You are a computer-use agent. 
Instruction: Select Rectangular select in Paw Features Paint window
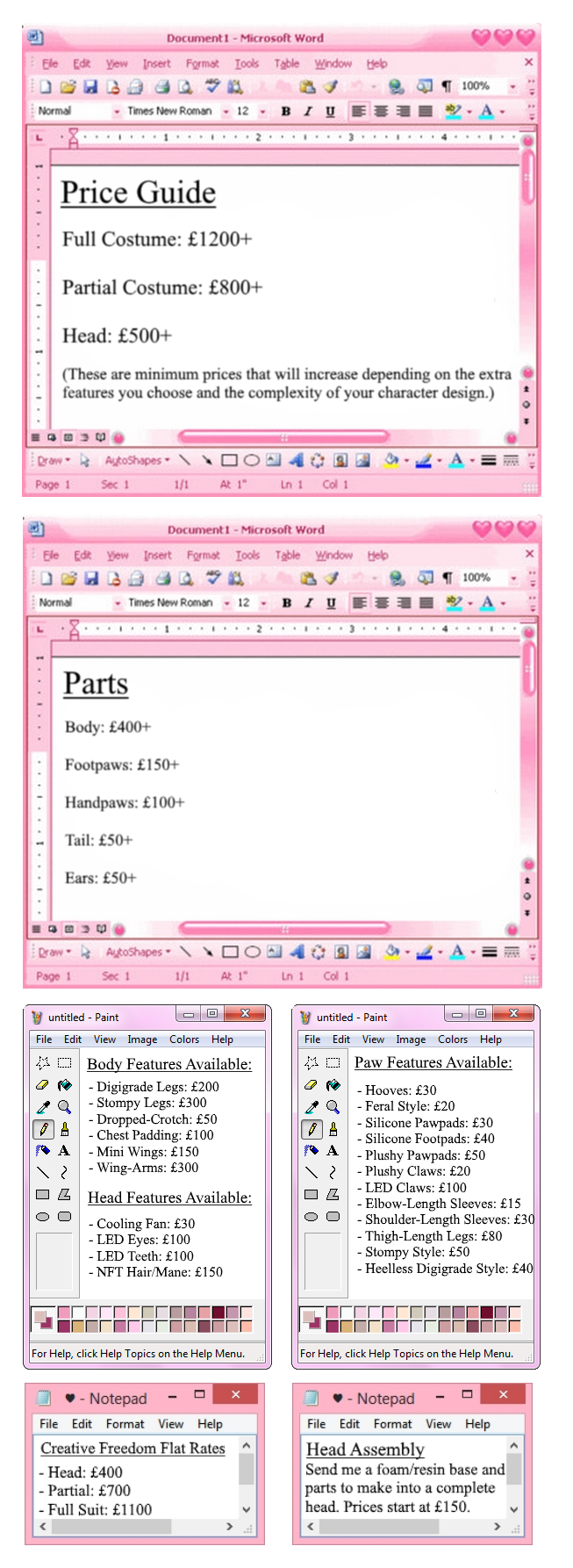pos(333,1062)
